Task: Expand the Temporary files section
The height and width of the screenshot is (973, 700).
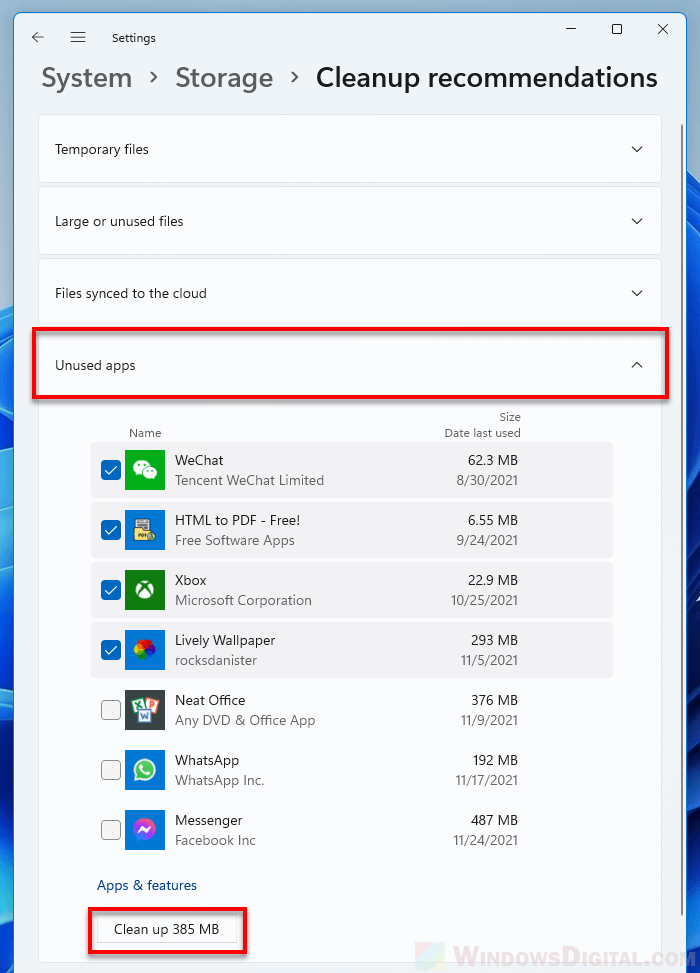Action: (x=350, y=149)
